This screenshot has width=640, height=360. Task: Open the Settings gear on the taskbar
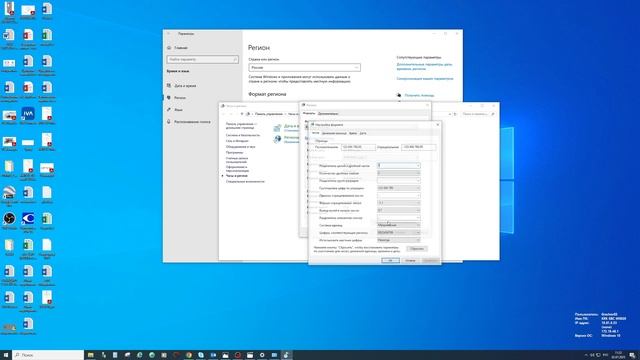(x=262, y=355)
